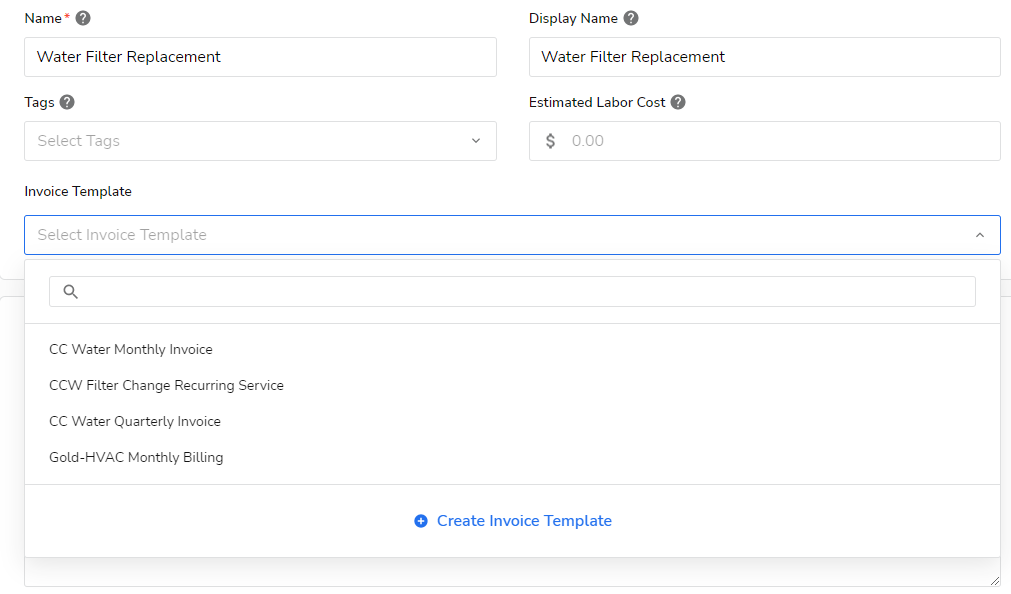1011x594 pixels.
Task: Click into the Display Name field
Action: [x=764, y=57]
